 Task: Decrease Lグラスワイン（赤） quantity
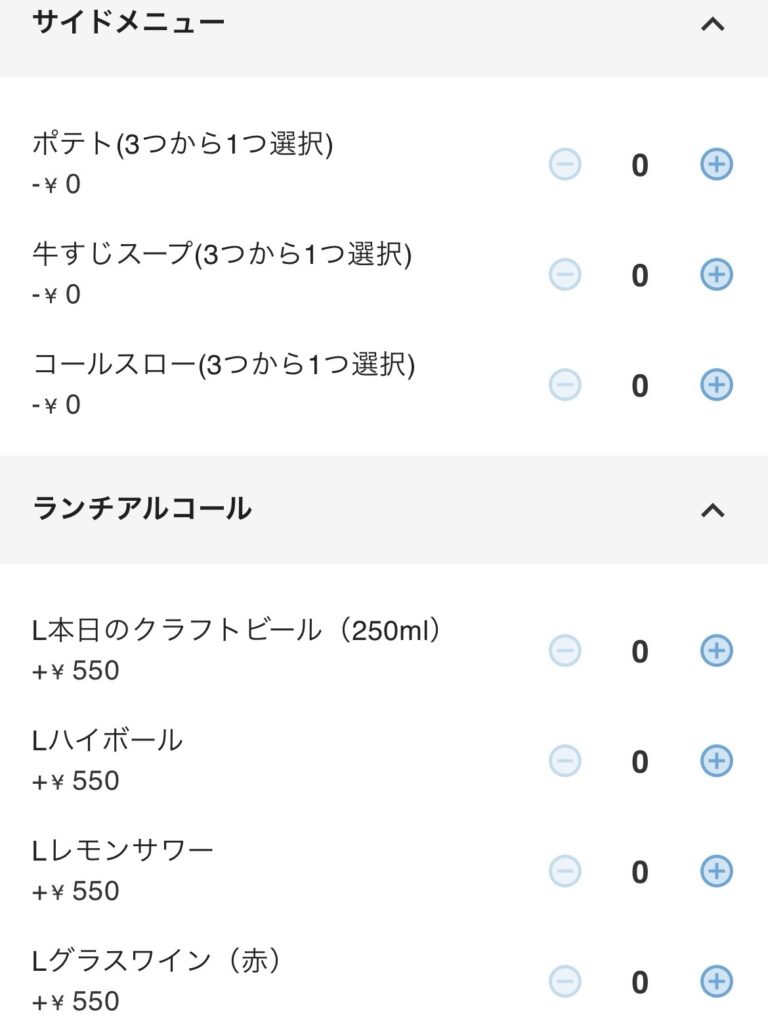coord(565,982)
